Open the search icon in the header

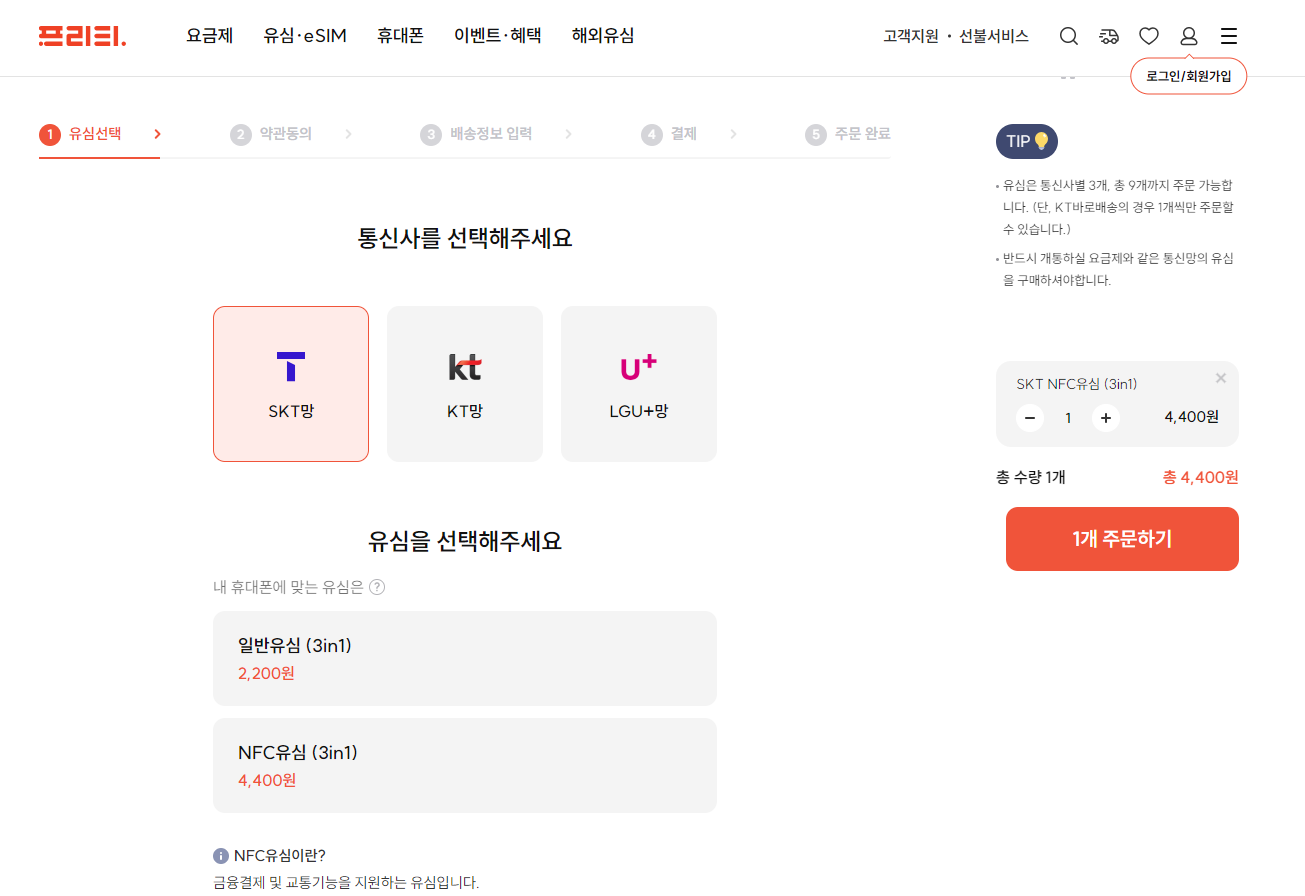tap(1068, 35)
